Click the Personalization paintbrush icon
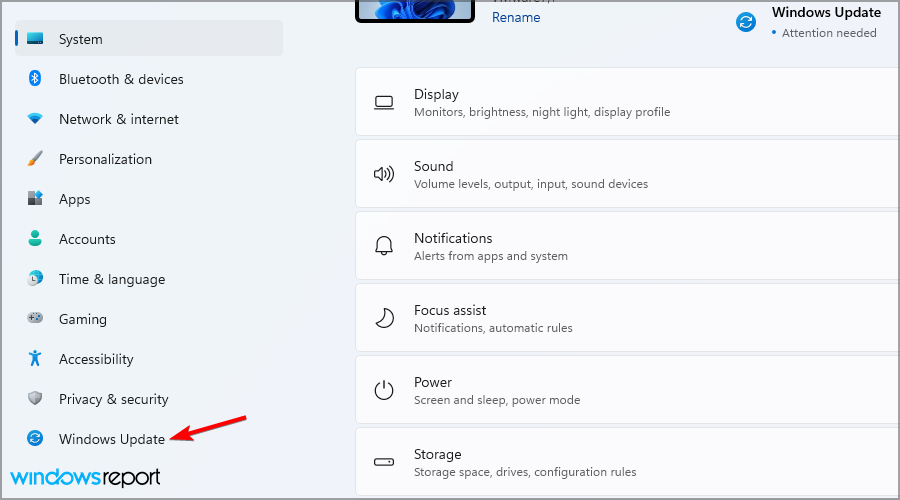This screenshot has width=900, height=500. (x=35, y=158)
